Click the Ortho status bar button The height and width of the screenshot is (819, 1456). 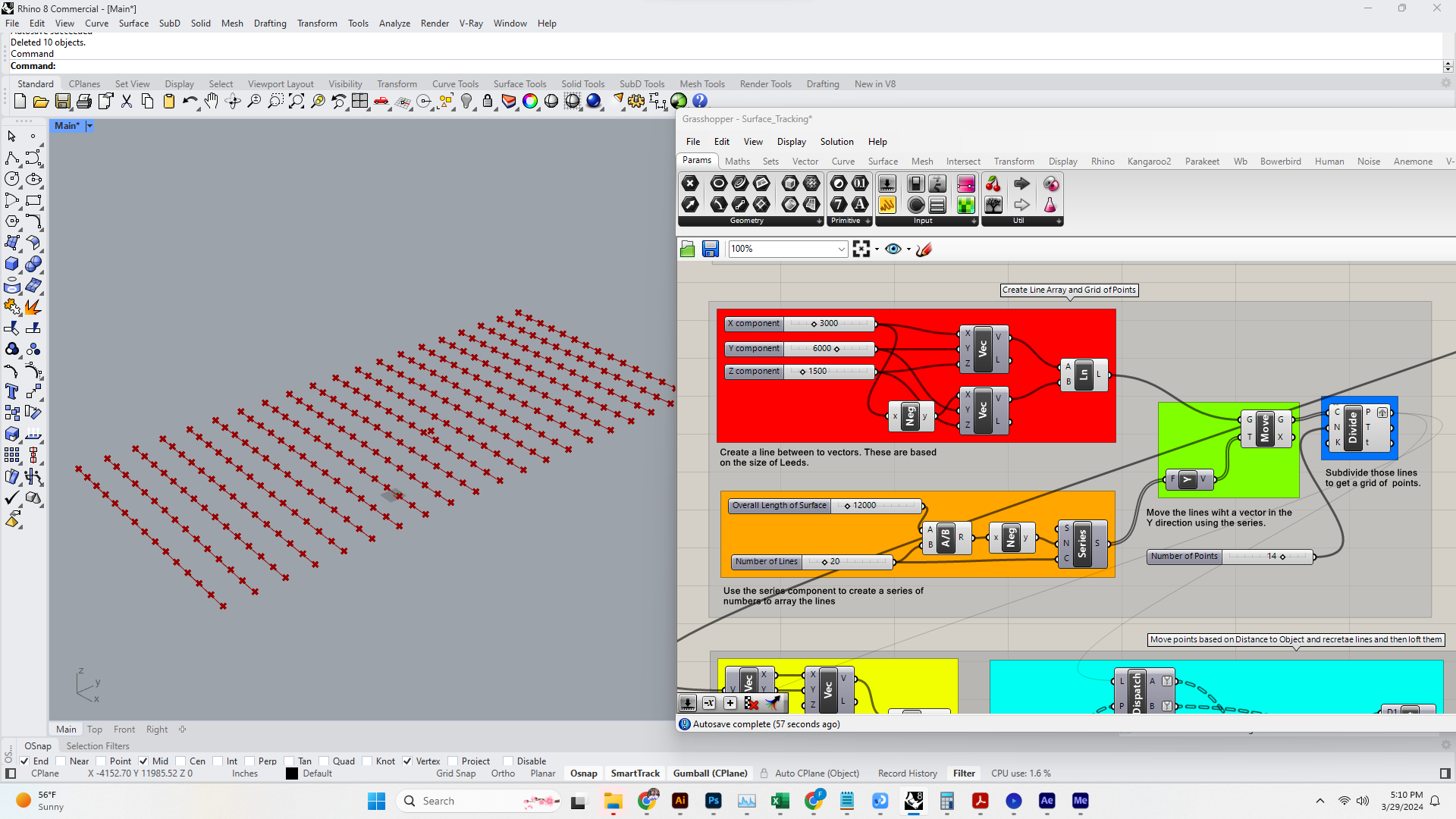[x=502, y=773]
